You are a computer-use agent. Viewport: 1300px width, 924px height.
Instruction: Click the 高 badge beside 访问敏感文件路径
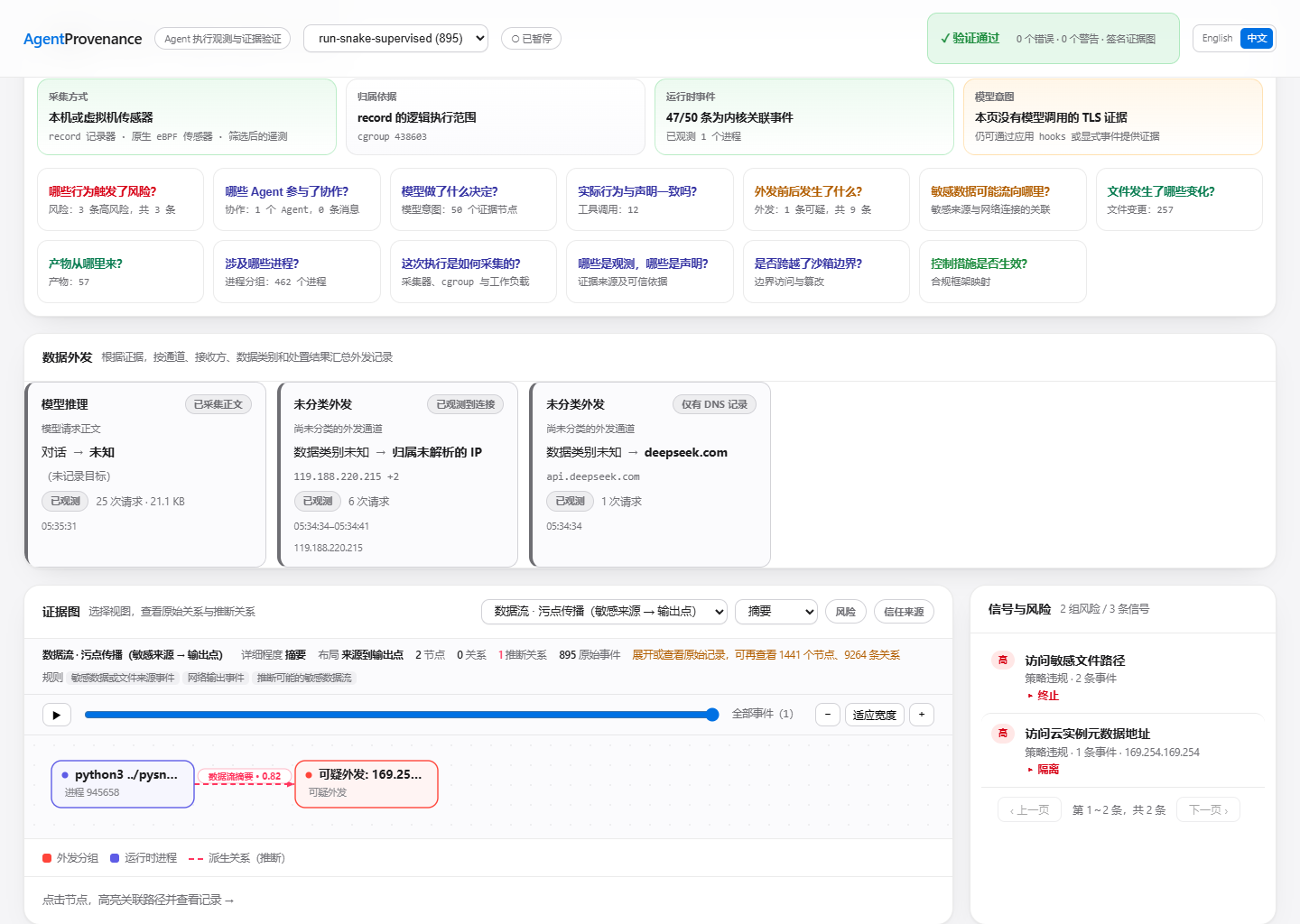point(1003,660)
